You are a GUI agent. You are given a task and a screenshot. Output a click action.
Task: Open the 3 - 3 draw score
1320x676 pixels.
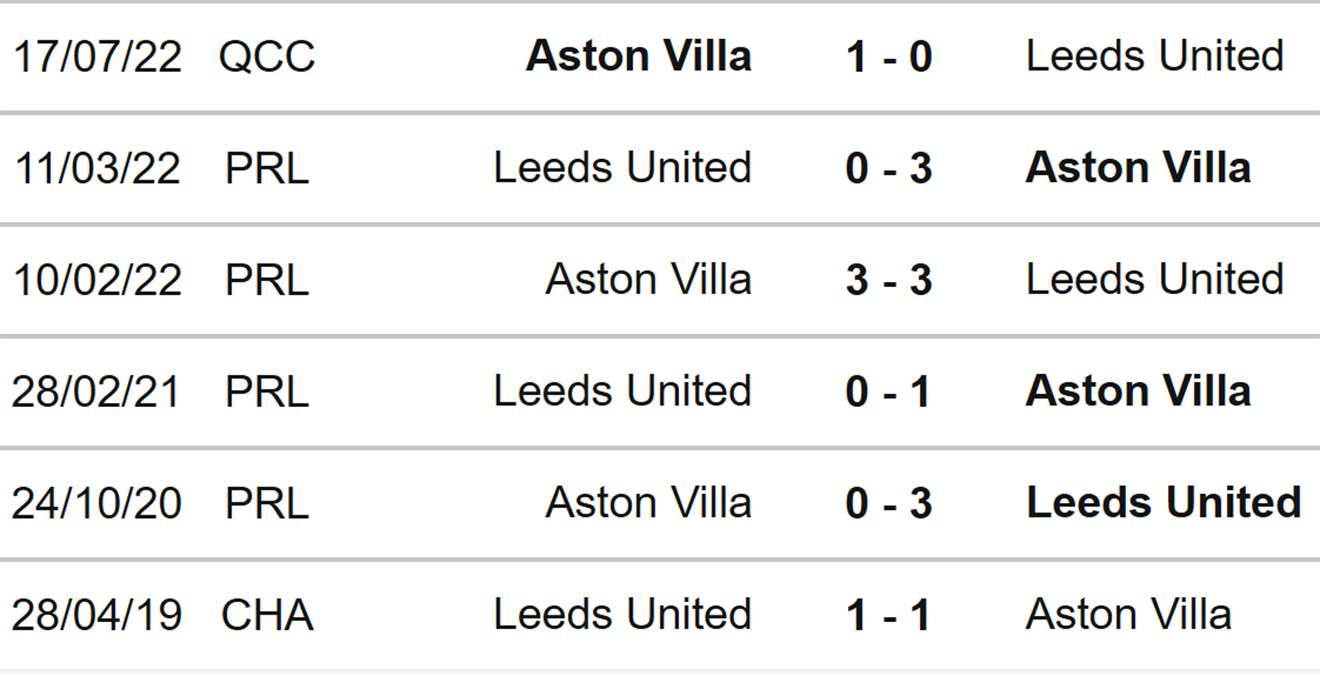pos(888,280)
